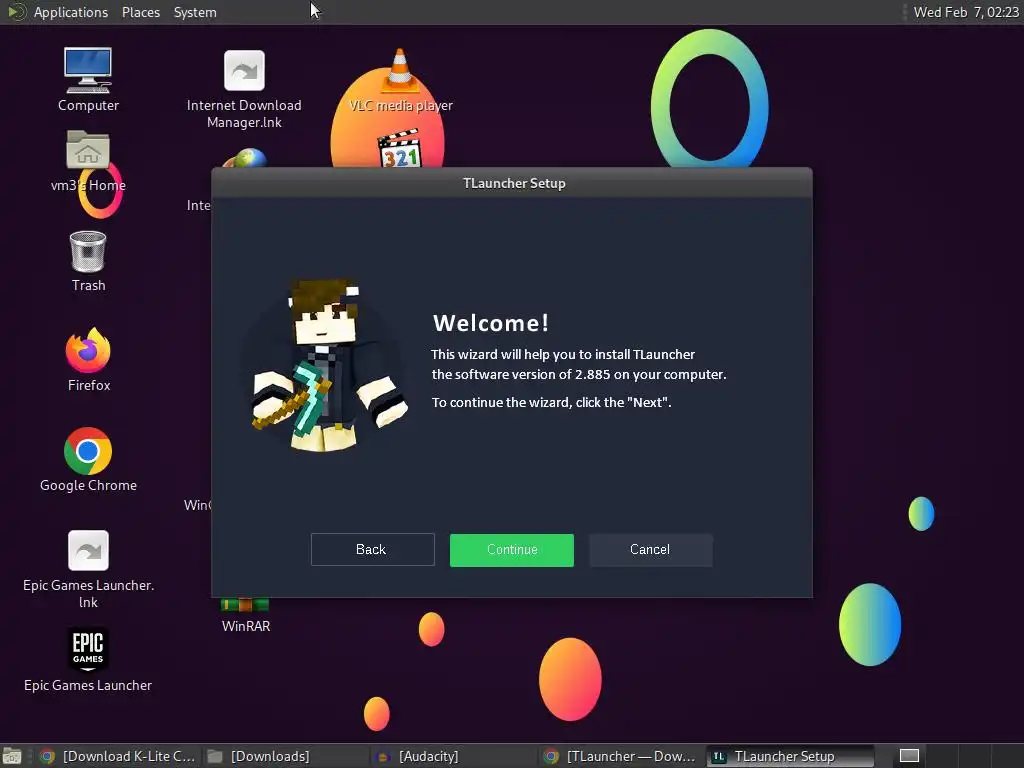Image resolution: width=1024 pixels, height=768 pixels.
Task: Open the Places menu
Action: tap(140, 12)
